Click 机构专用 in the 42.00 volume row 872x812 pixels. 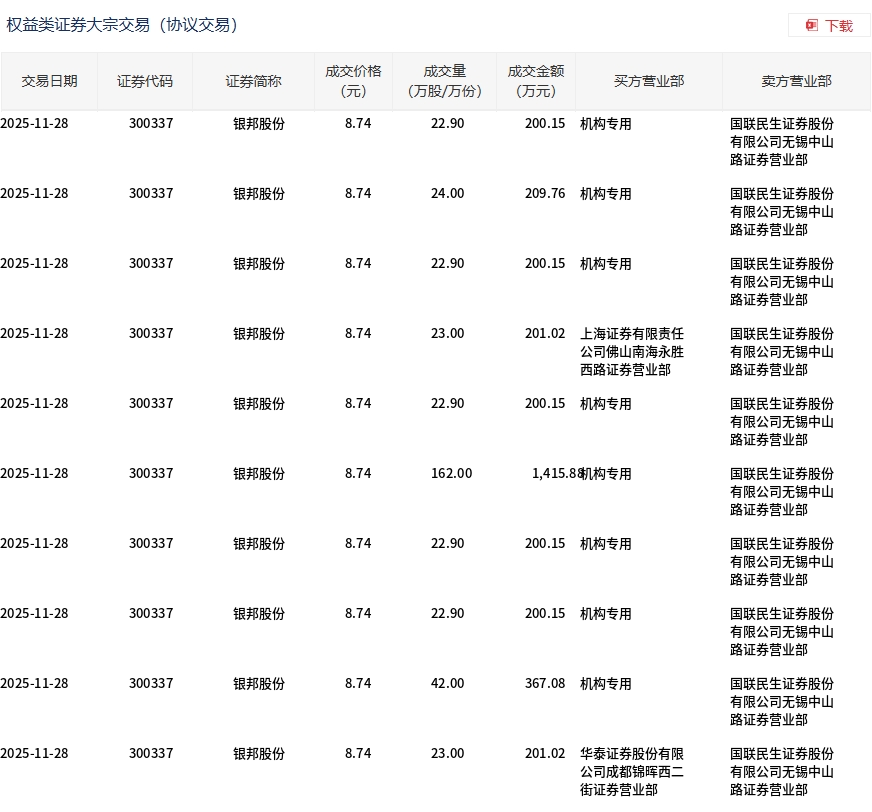tap(606, 683)
